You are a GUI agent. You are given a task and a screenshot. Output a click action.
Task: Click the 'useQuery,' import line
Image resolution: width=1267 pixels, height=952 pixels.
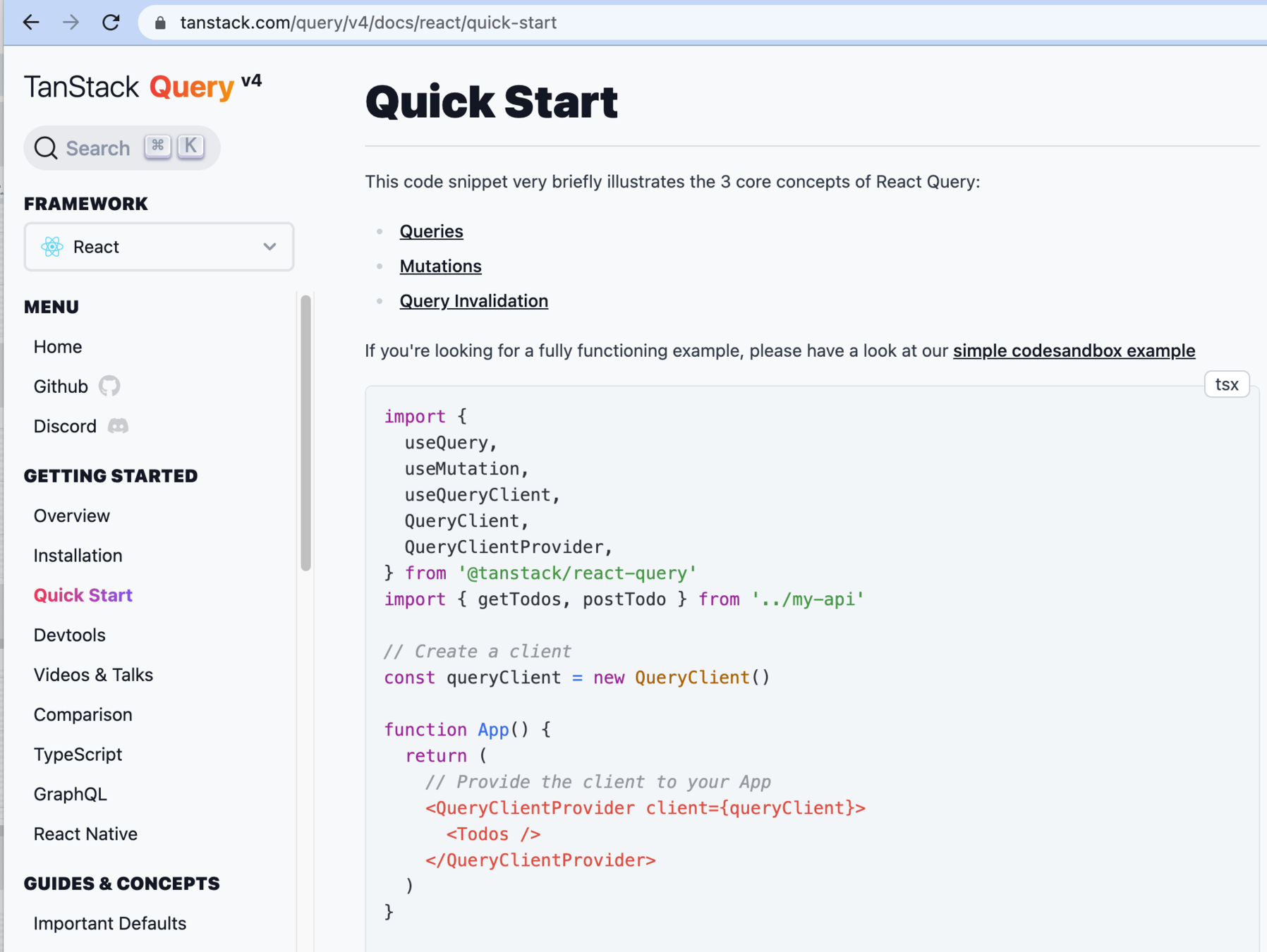451,443
